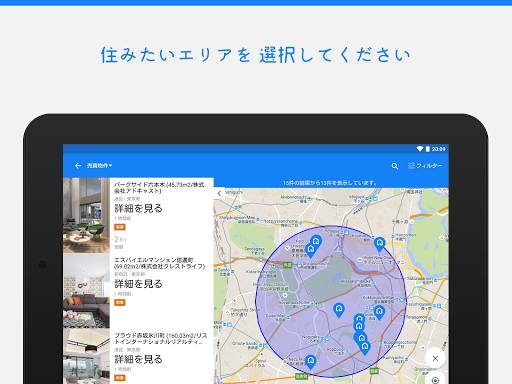Clear the drawn circle with the X button
This screenshot has height=384, width=512.
(435, 358)
